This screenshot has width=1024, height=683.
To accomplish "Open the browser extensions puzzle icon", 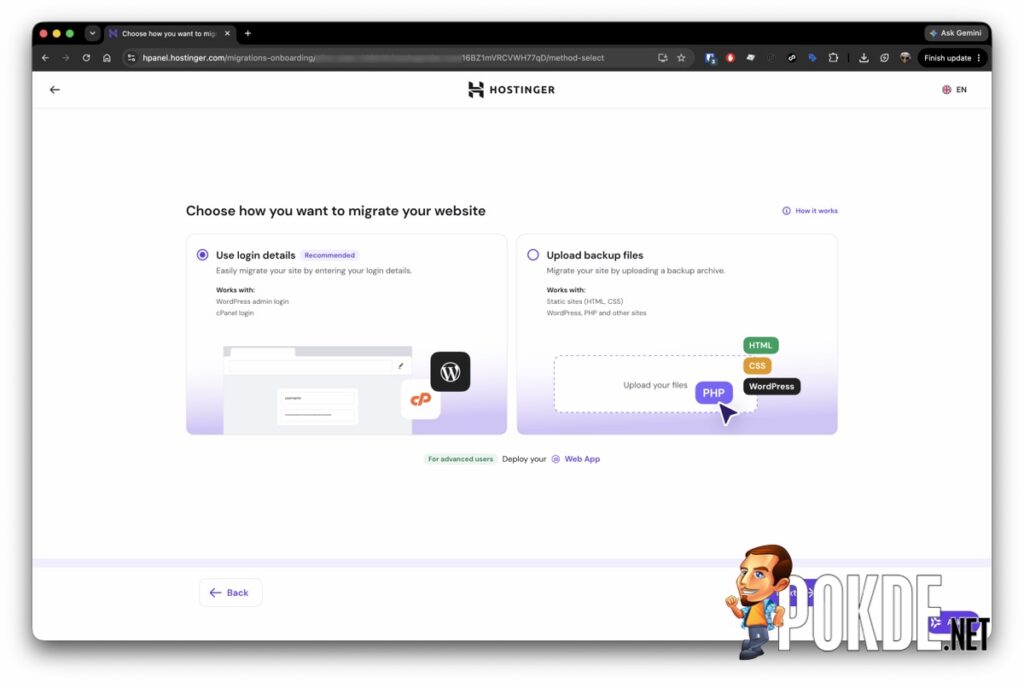I will tap(833, 58).
